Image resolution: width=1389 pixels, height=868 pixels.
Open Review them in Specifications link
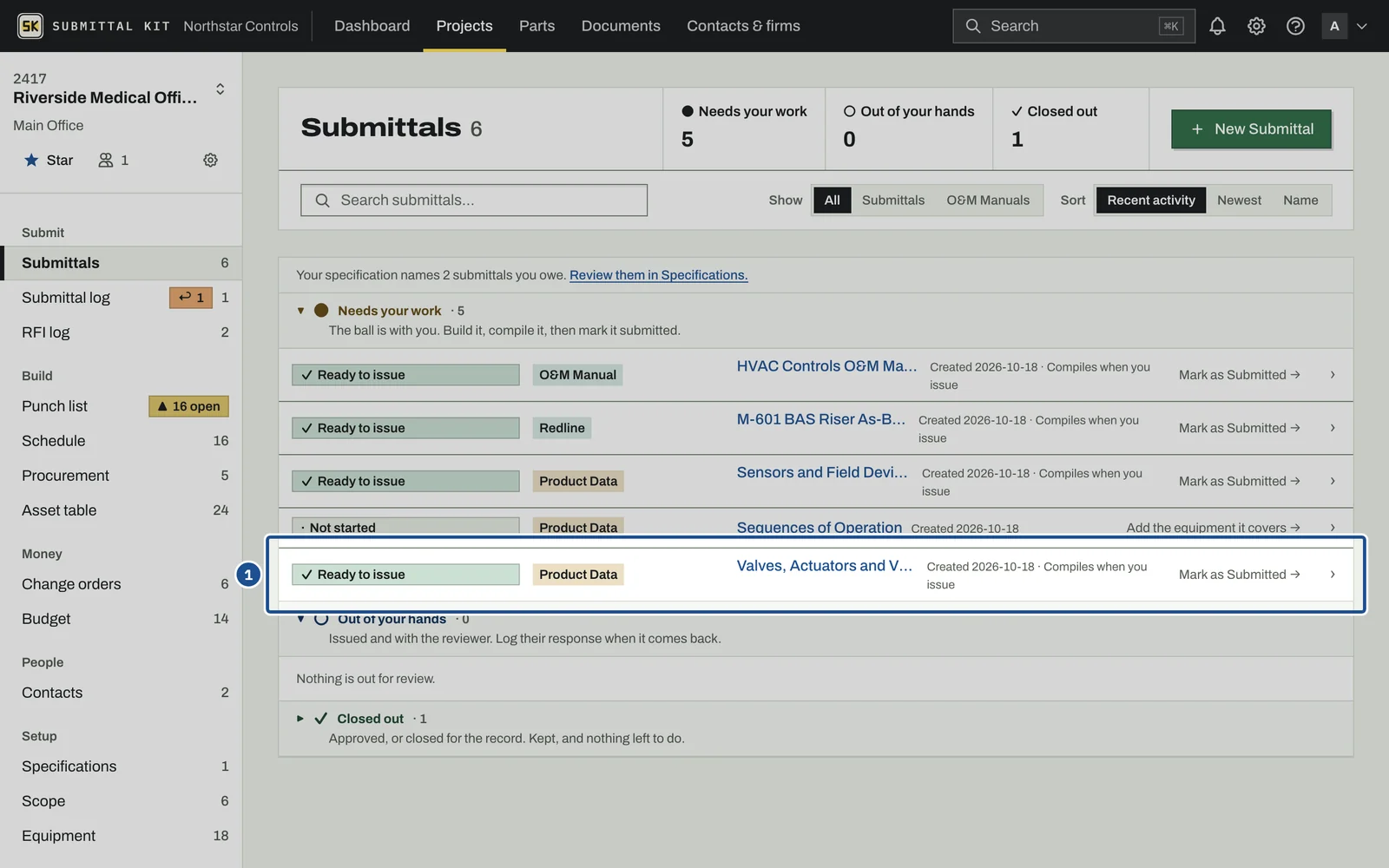point(658,274)
